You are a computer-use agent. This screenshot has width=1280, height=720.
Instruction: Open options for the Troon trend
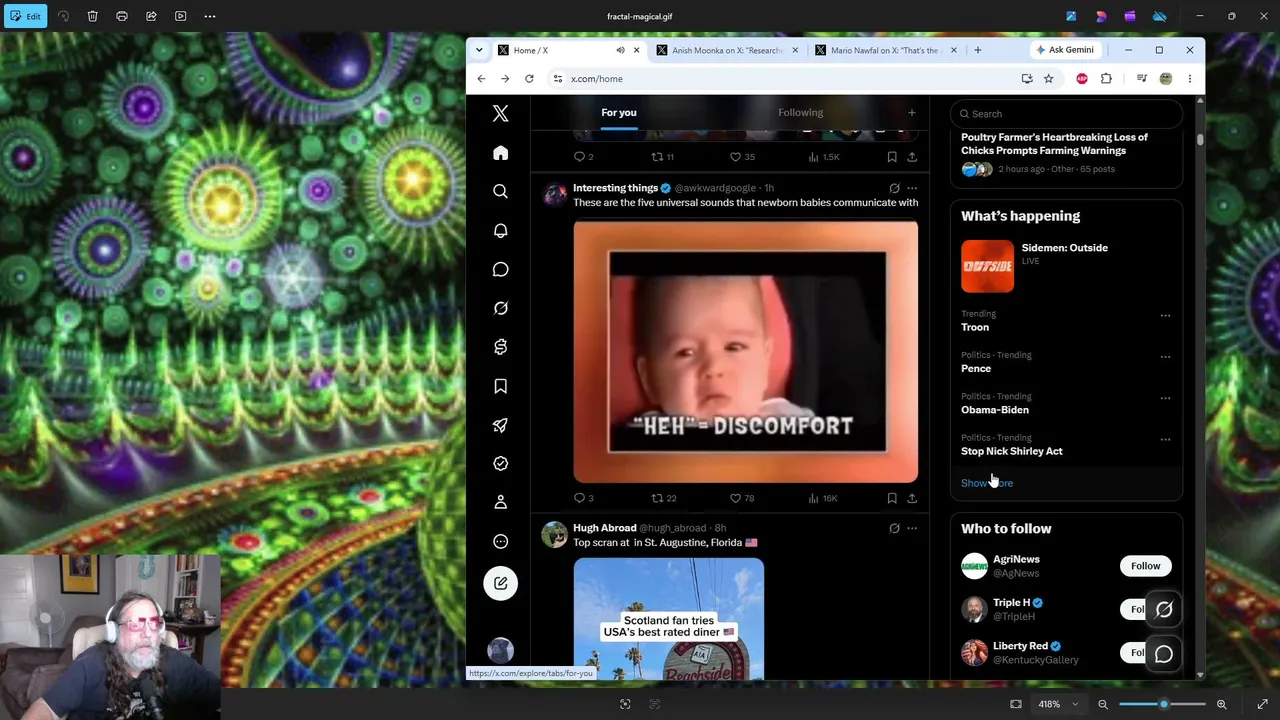[x=1165, y=315]
